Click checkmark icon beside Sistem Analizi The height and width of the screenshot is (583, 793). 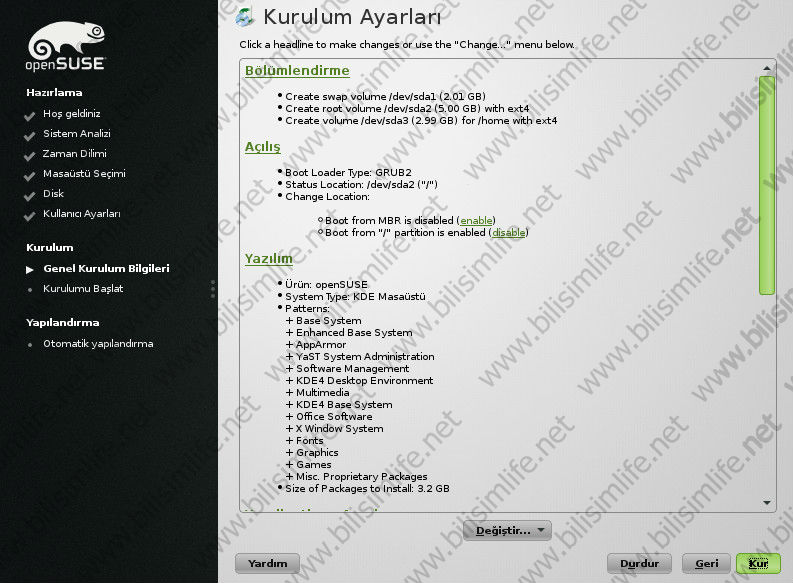tap(29, 136)
